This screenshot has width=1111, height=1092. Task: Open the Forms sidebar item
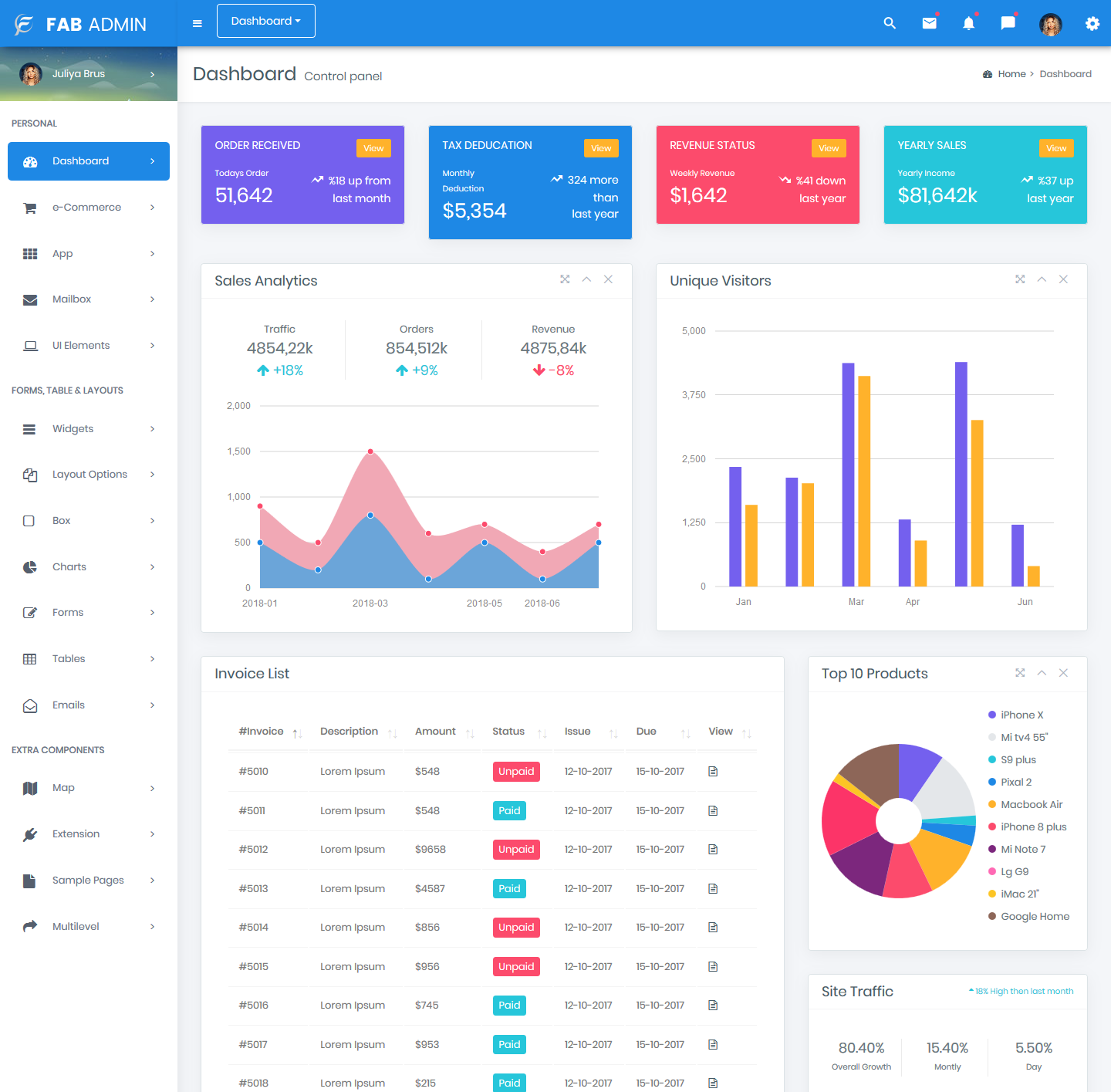click(89, 613)
